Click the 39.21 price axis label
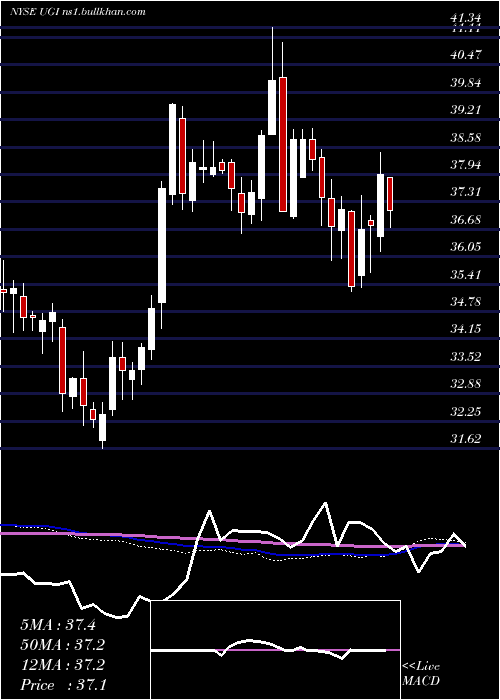 tap(466, 110)
